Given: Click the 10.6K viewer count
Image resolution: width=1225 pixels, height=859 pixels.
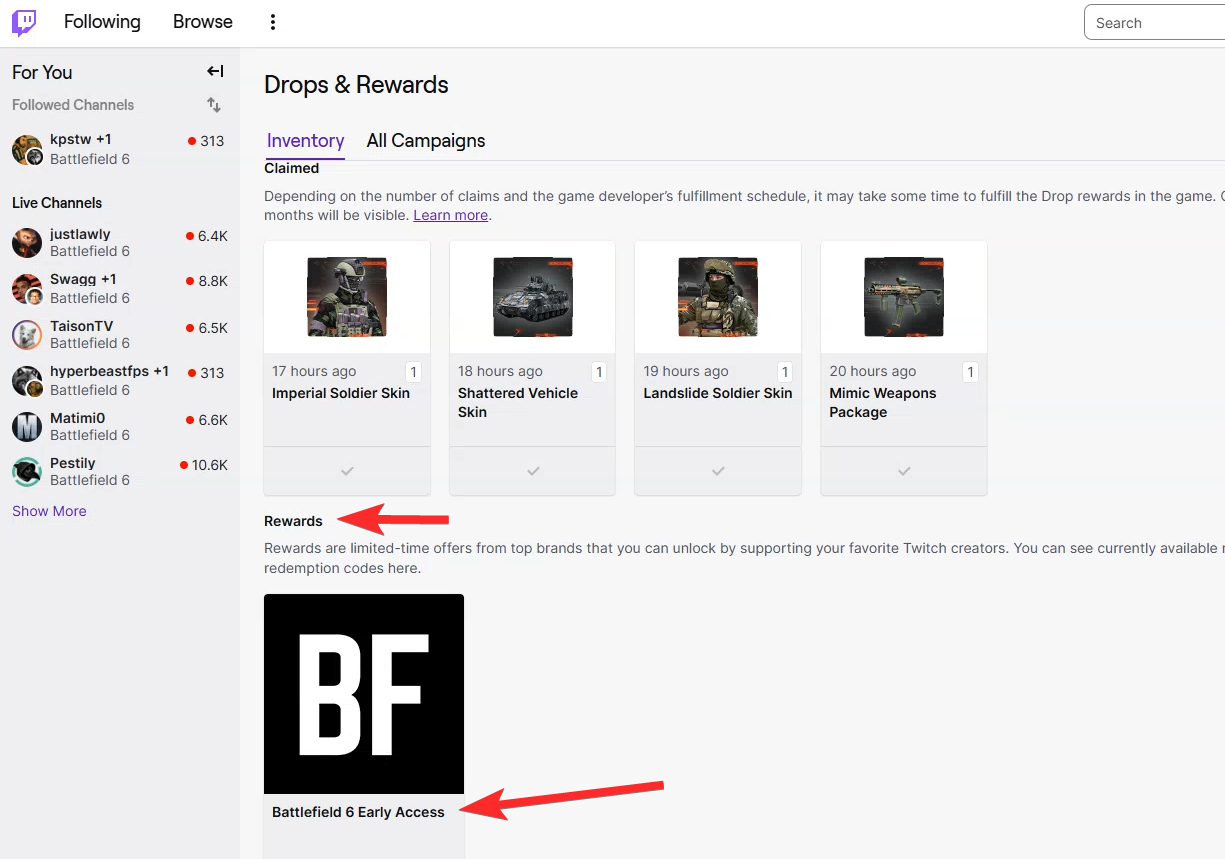Looking at the screenshot, I should pyautogui.click(x=210, y=465).
